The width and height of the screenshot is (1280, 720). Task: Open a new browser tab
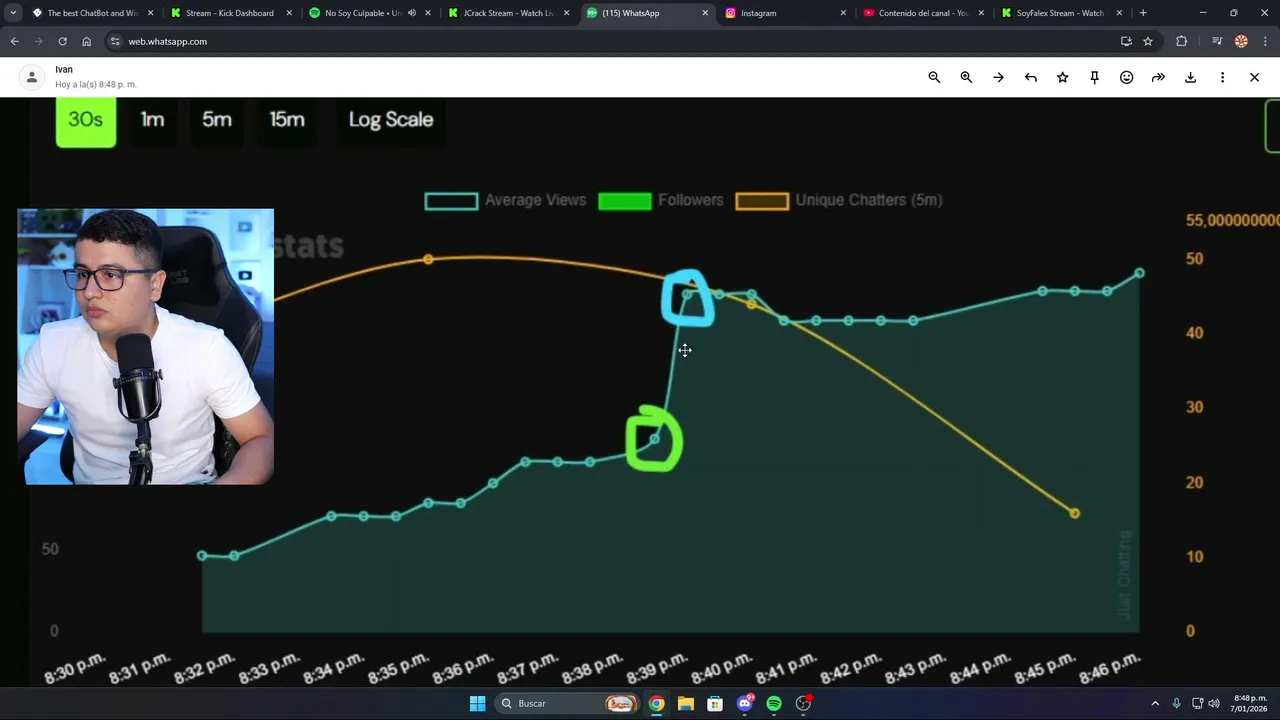click(1143, 13)
